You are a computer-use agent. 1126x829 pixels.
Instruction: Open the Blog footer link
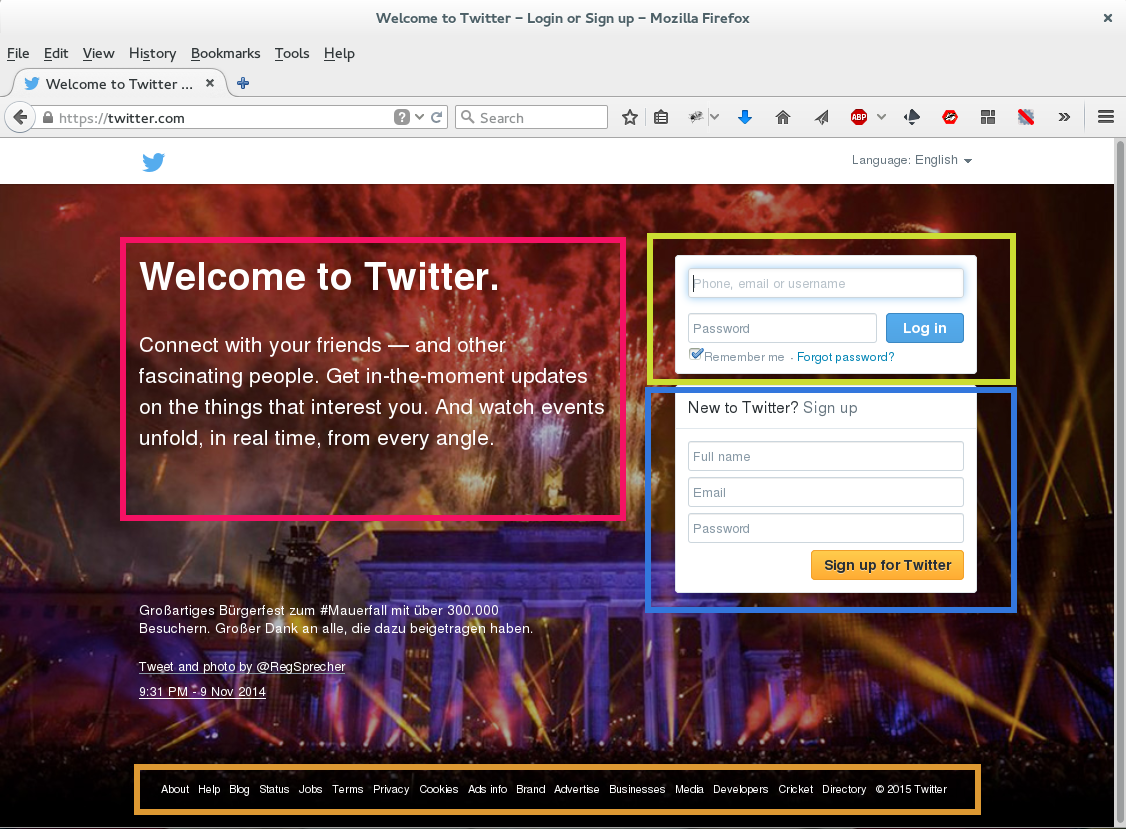[x=239, y=789]
